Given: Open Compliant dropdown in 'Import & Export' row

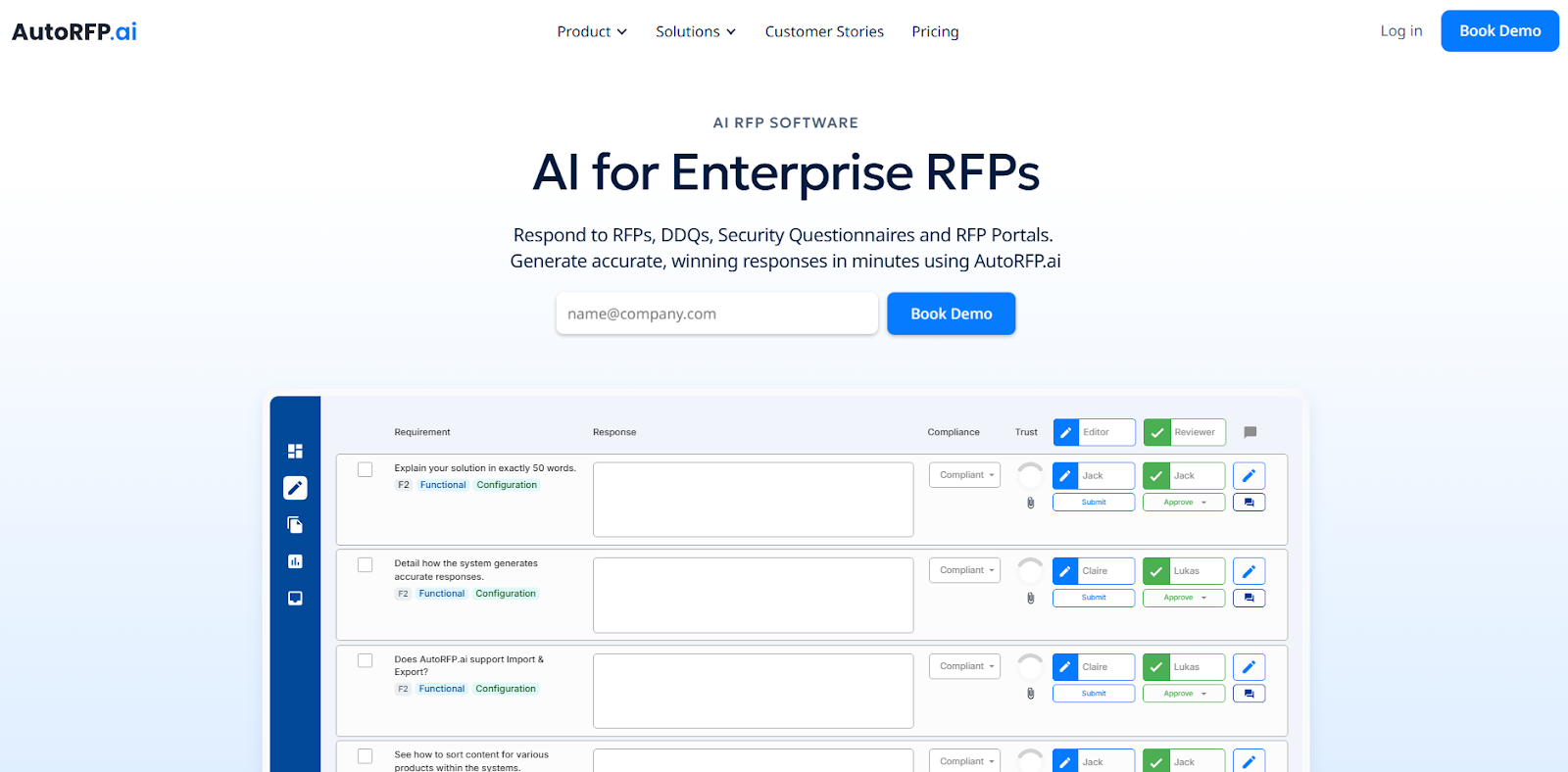Looking at the screenshot, I should (965, 666).
